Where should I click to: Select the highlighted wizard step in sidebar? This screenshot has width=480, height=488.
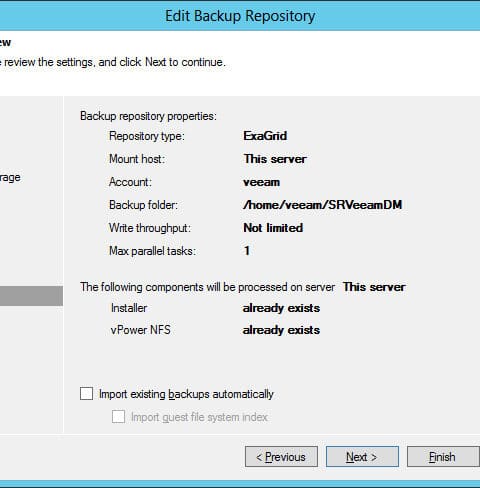pyautogui.click(x=31, y=296)
